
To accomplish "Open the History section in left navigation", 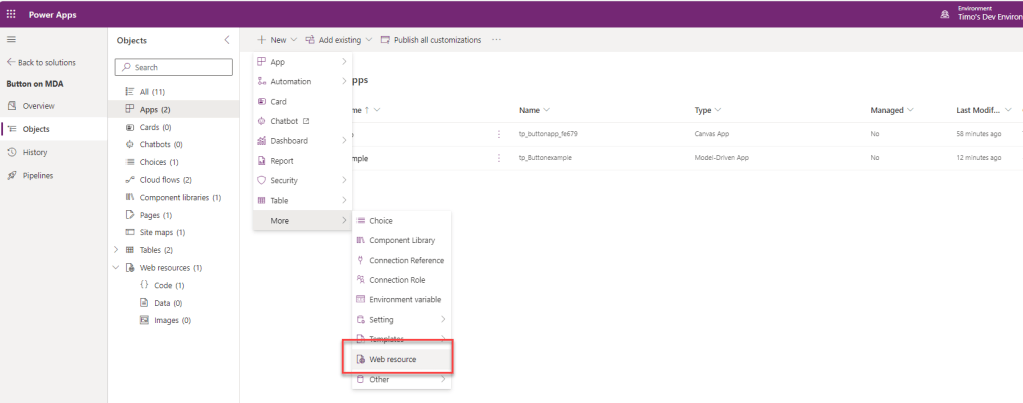I will tap(35, 152).
